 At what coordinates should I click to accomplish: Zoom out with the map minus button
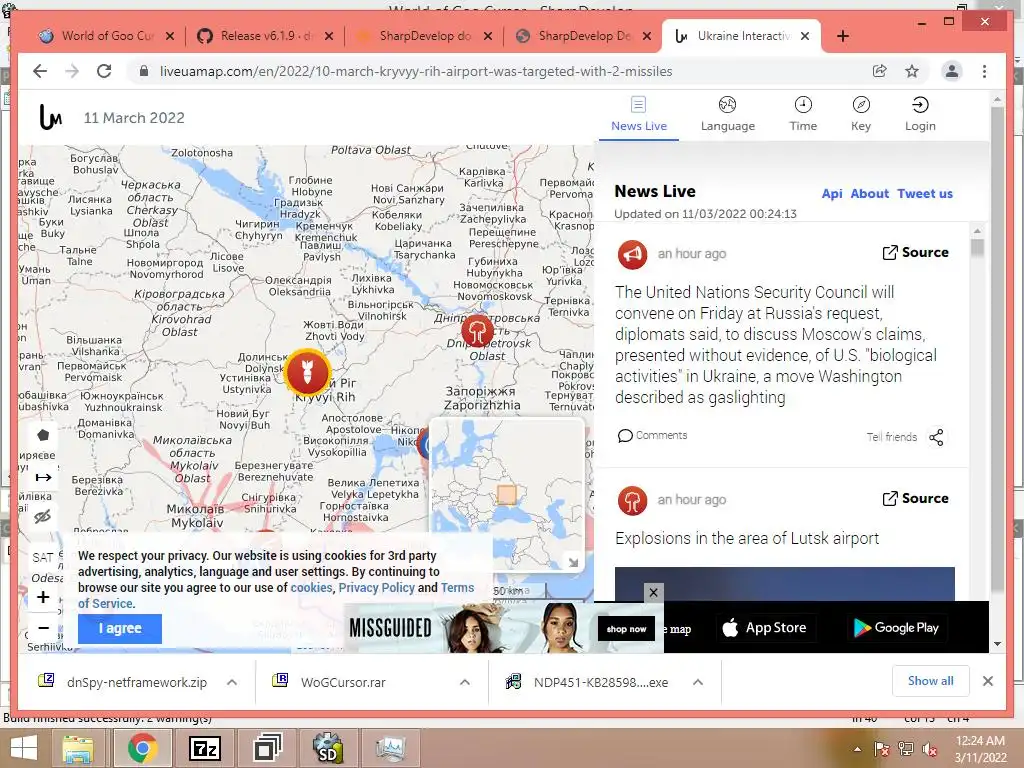click(43, 628)
